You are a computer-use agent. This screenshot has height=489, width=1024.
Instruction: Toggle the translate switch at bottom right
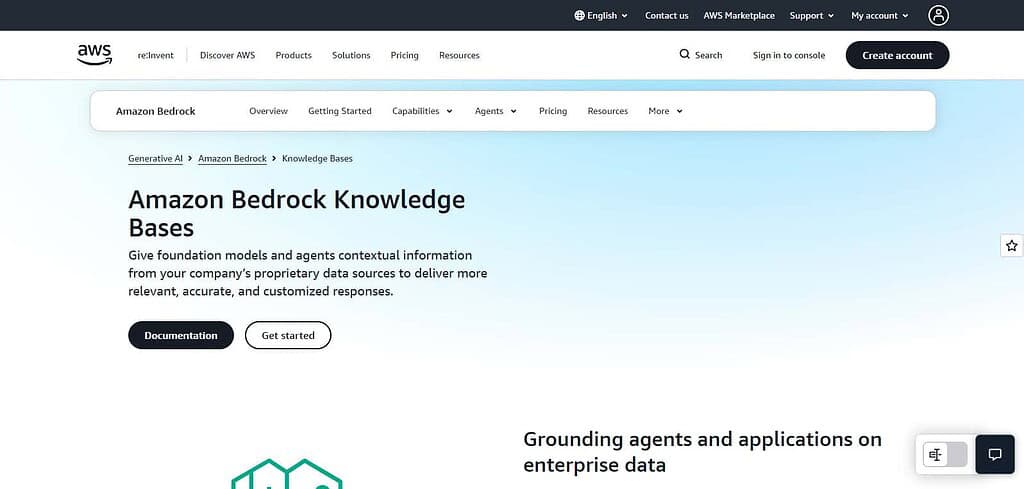coord(945,454)
